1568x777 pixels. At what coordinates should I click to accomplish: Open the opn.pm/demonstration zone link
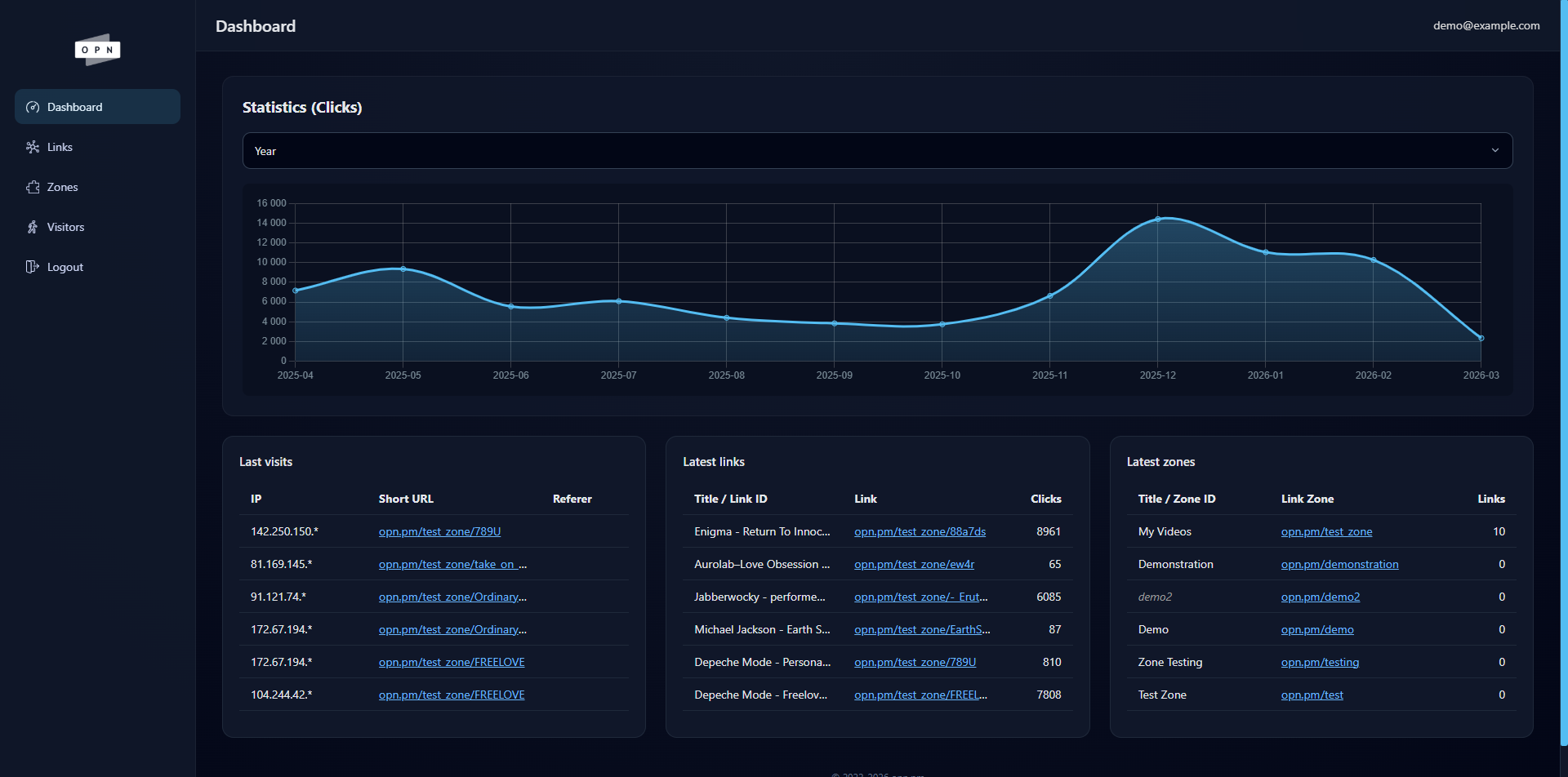pos(1339,564)
